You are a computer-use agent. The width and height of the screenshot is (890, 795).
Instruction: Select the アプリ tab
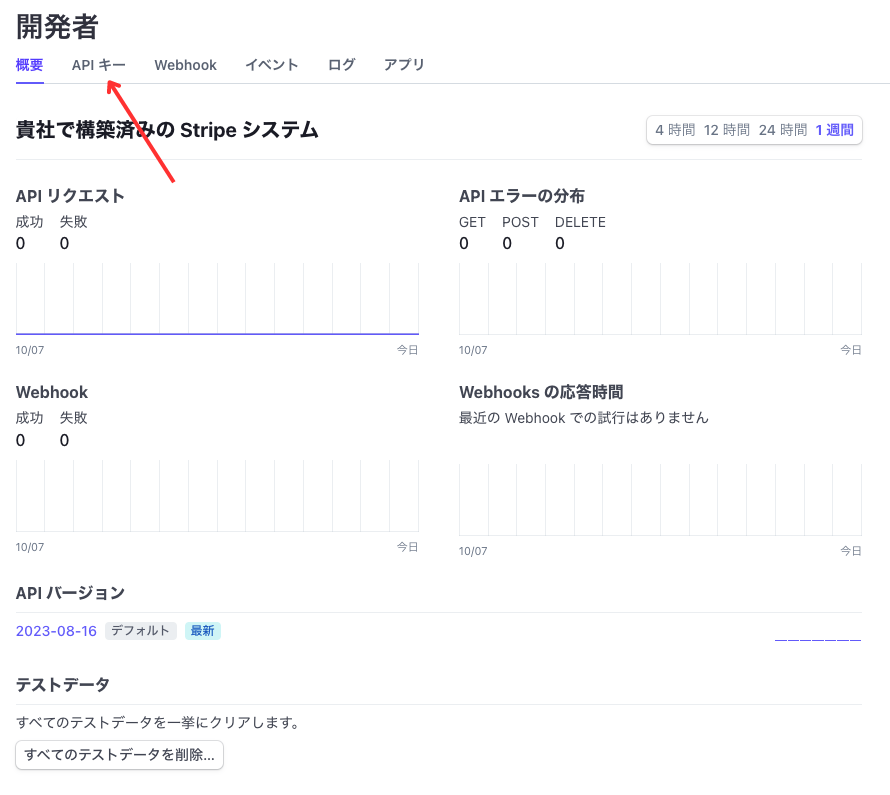pyautogui.click(x=404, y=65)
